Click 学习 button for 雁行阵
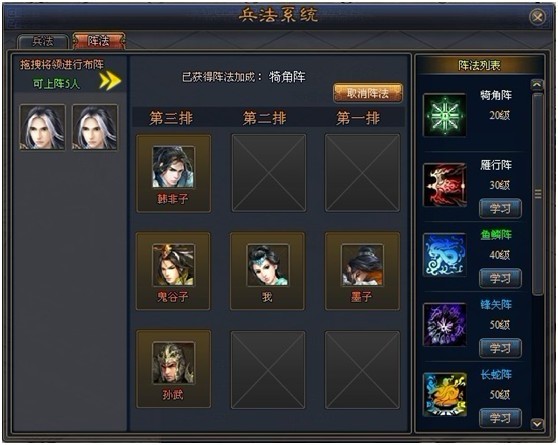558x445 pixels. (x=500, y=209)
